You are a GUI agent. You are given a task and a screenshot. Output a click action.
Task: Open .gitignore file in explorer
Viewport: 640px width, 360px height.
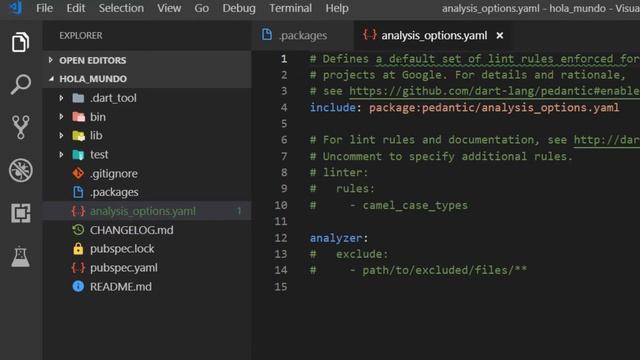tap(113, 173)
